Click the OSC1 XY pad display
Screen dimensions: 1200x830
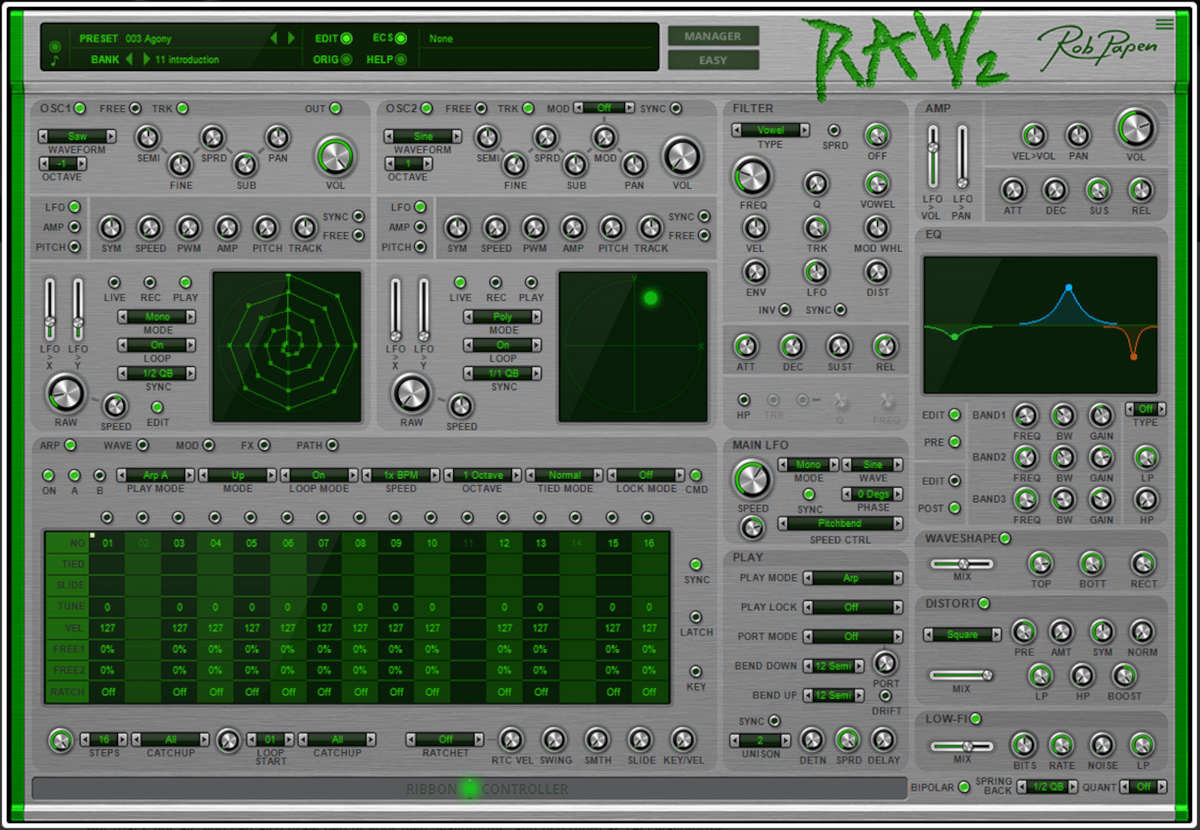(x=288, y=346)
